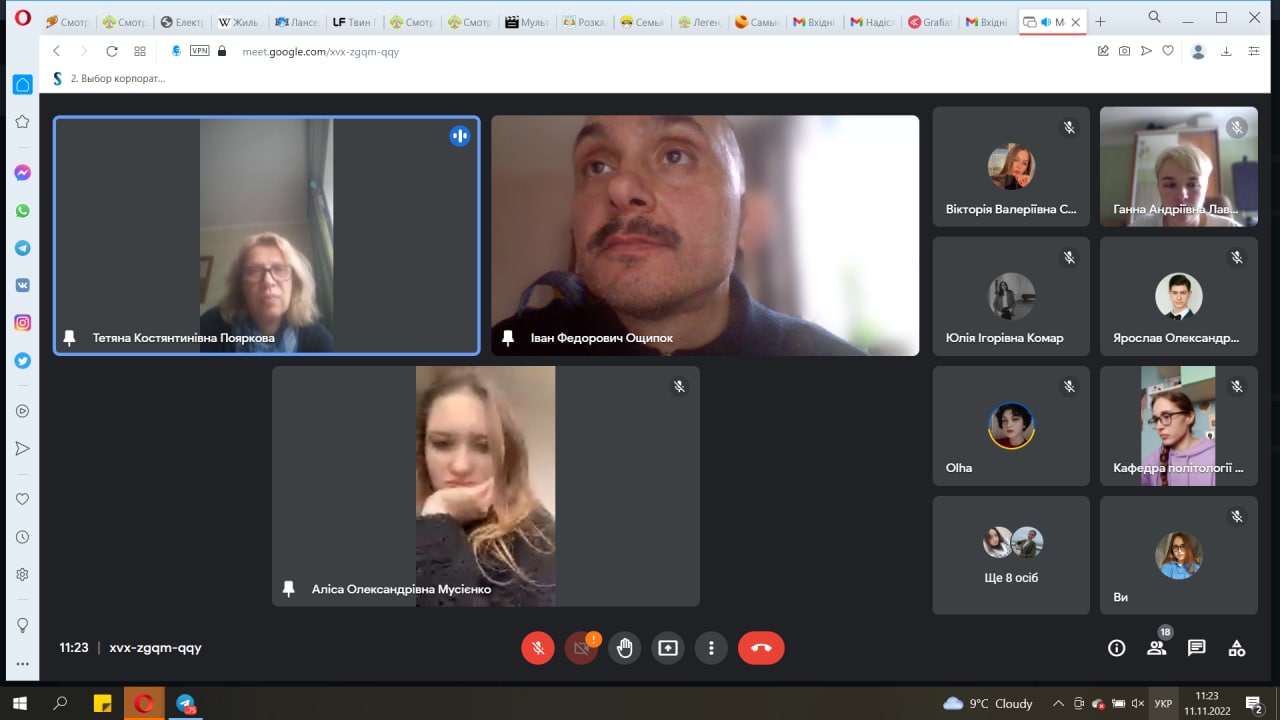Toggle the VPN badge in address bar
The height and width of the screenshot is (720, 1280).
pos(199,51)
